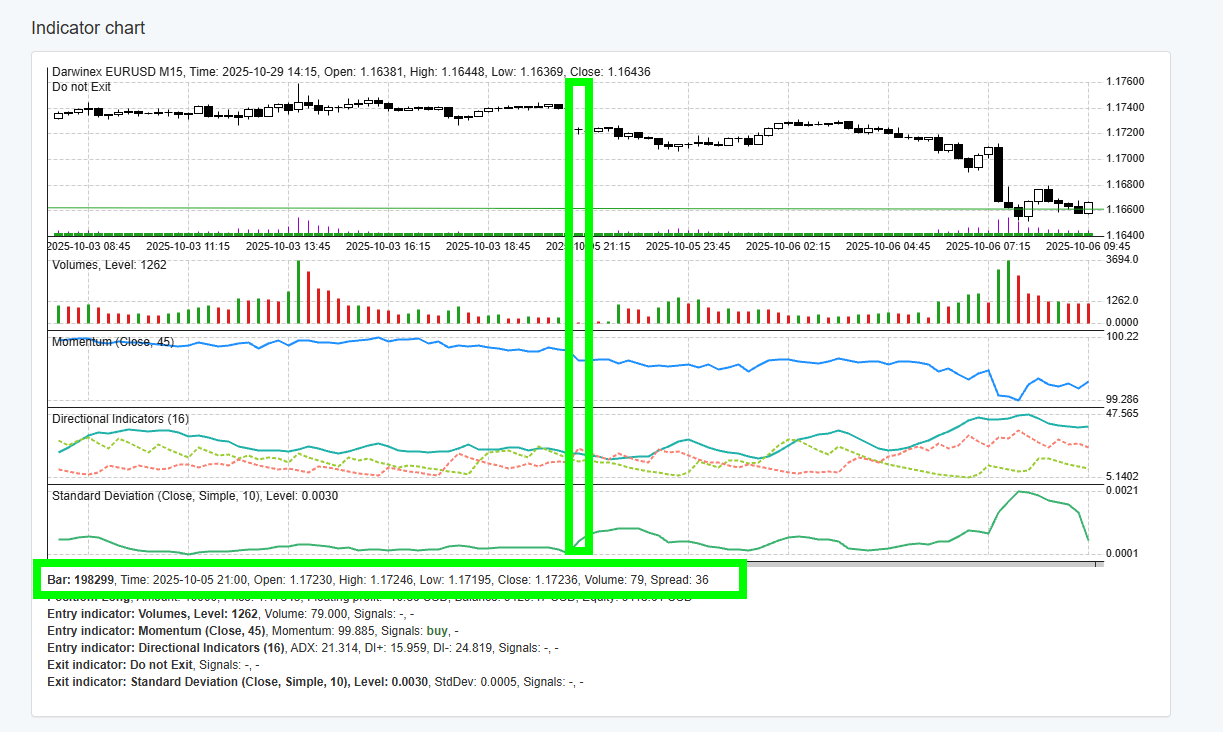Viewport: 1223px width, 732px height.
Task: Click the "Indicator chart" heading
Action: click(x=88, y=28)
